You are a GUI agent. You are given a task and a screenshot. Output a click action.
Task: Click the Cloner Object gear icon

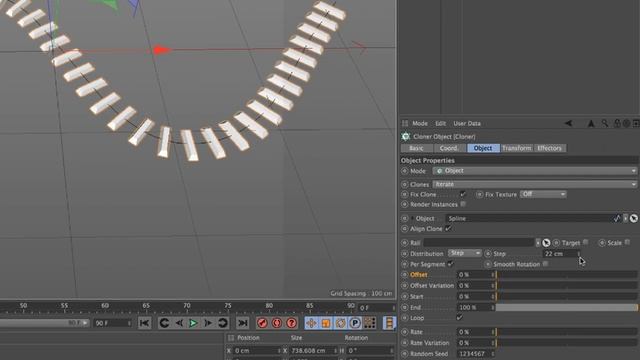click(406, 137)
